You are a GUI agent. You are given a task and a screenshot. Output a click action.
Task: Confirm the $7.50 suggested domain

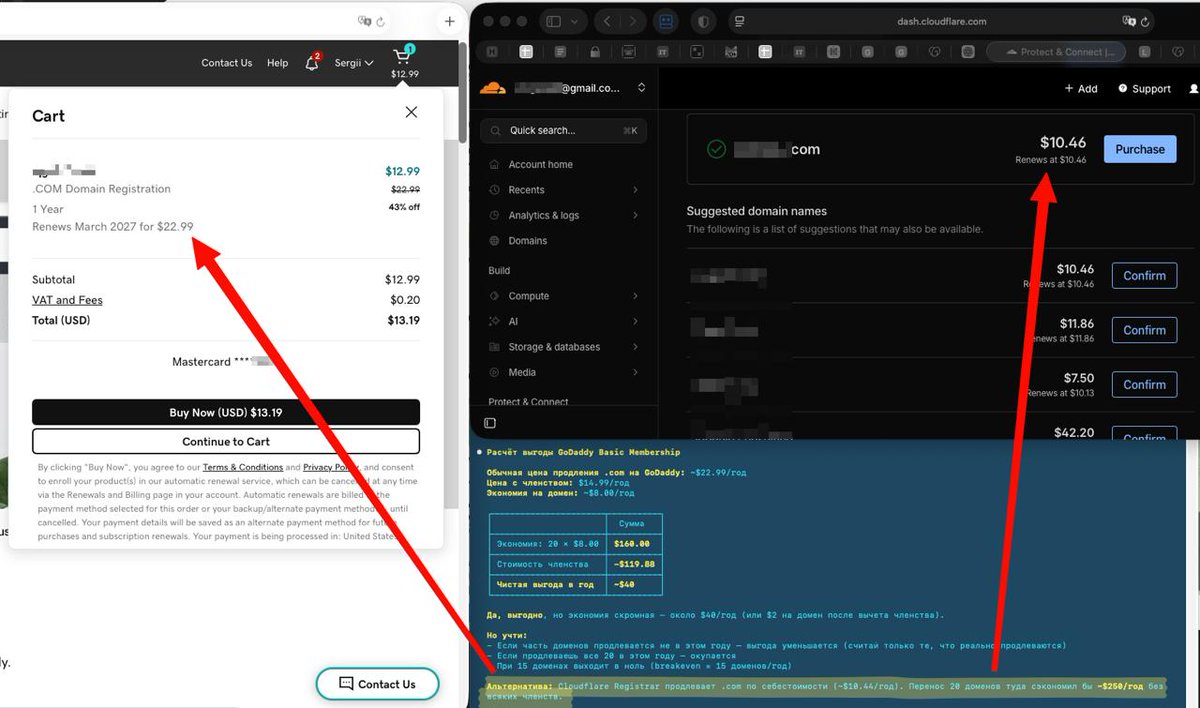pos(1144,384)
